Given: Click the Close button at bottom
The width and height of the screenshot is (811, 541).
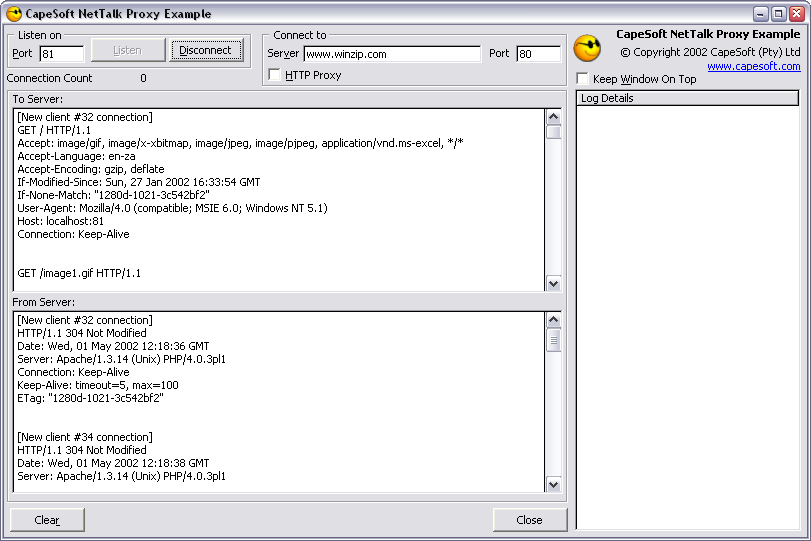Looking at the screenshot, I should click(529, 520).
